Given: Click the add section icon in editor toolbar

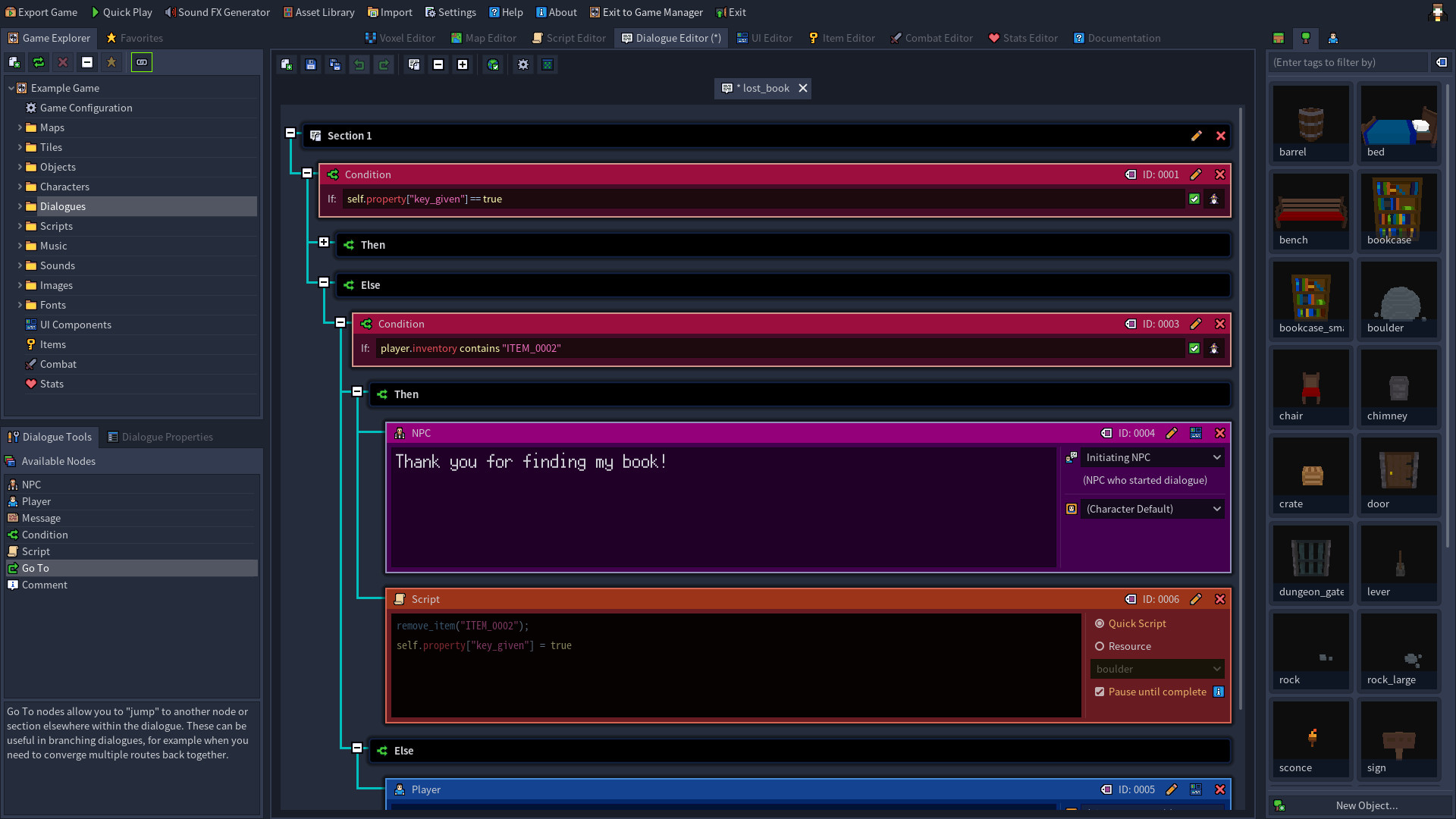Looking at the screenshot, I should click(414, 64).
